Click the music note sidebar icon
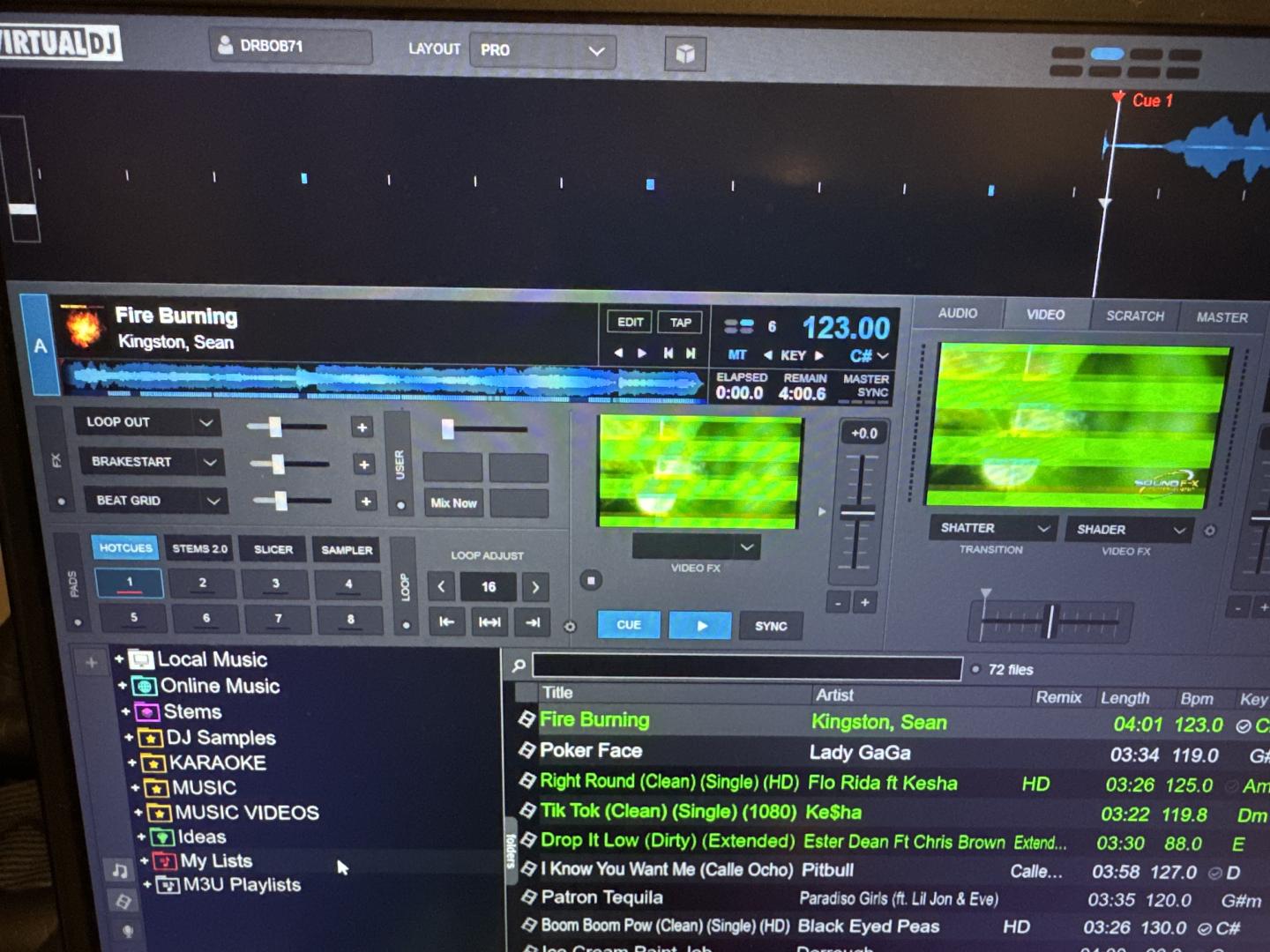The image size is (1270, 952). pyautogui.click(x=120, y=871)
